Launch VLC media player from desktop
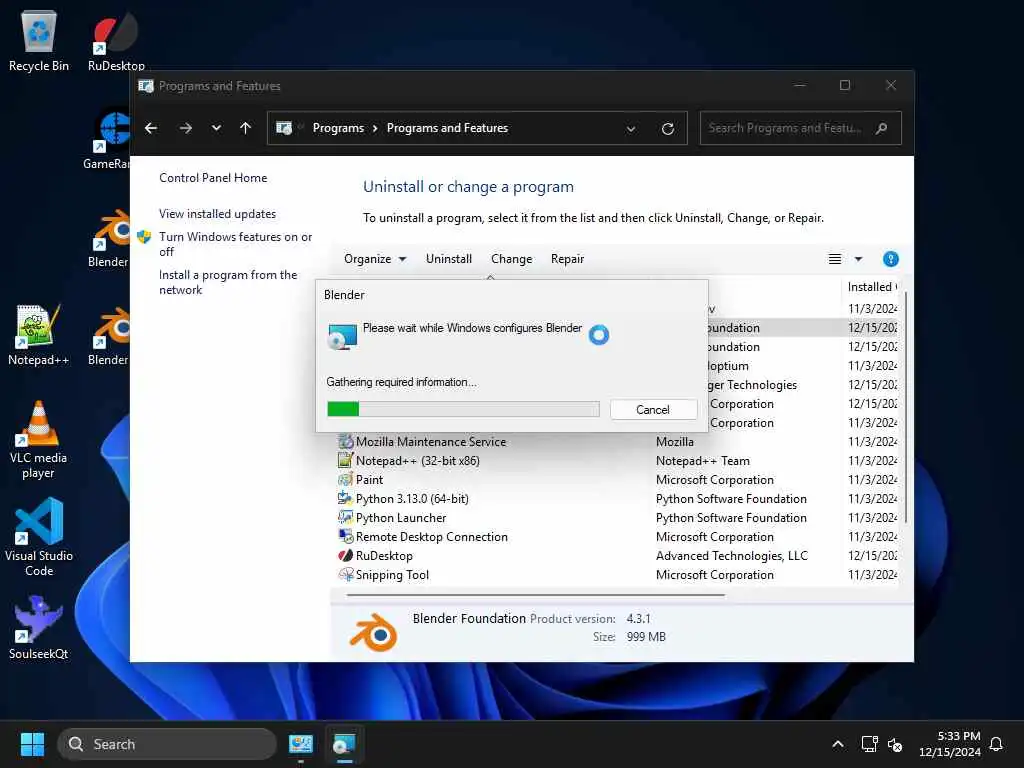The height and width of the screenshot is (768, 1024). 39,440
